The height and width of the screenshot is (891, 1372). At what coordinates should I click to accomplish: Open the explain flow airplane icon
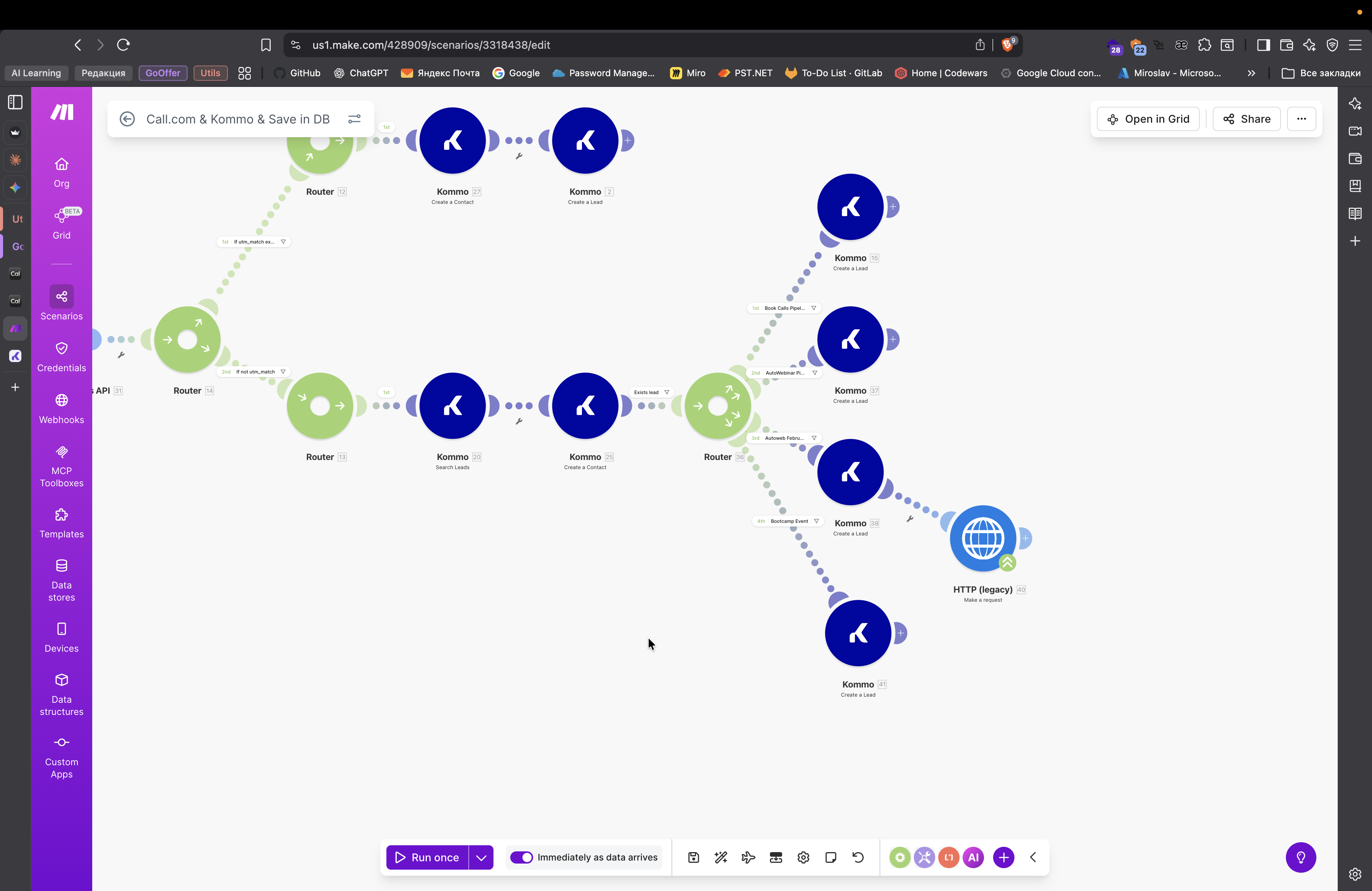pos(748,857)
